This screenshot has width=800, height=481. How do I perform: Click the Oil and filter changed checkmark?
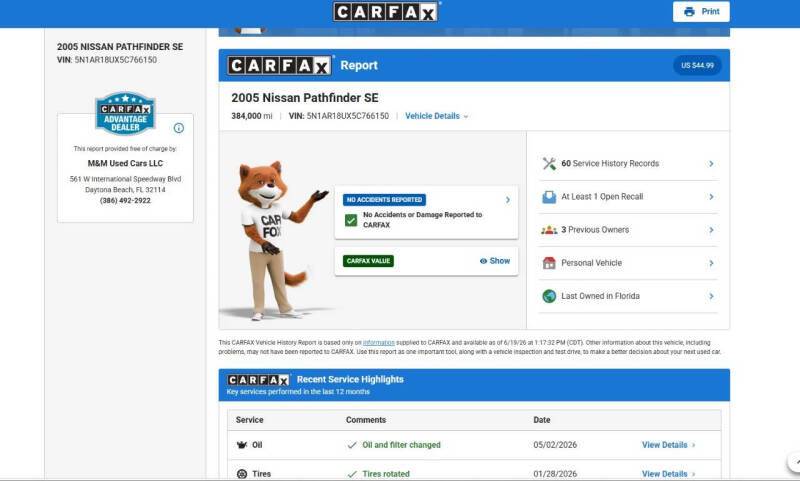click(x=352, y=445)
